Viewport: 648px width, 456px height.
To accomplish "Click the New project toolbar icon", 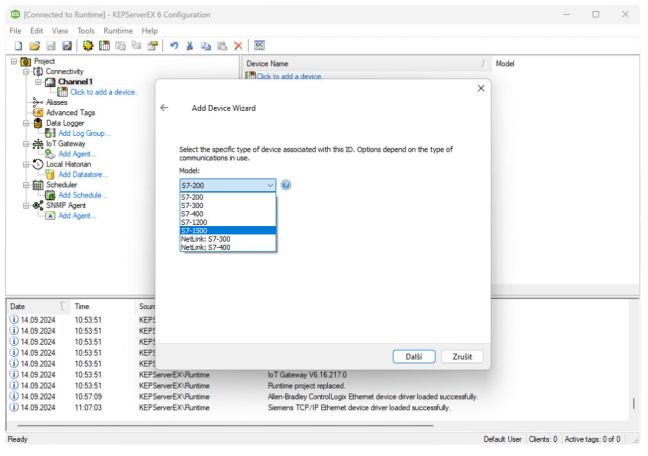I will [18, 46].
